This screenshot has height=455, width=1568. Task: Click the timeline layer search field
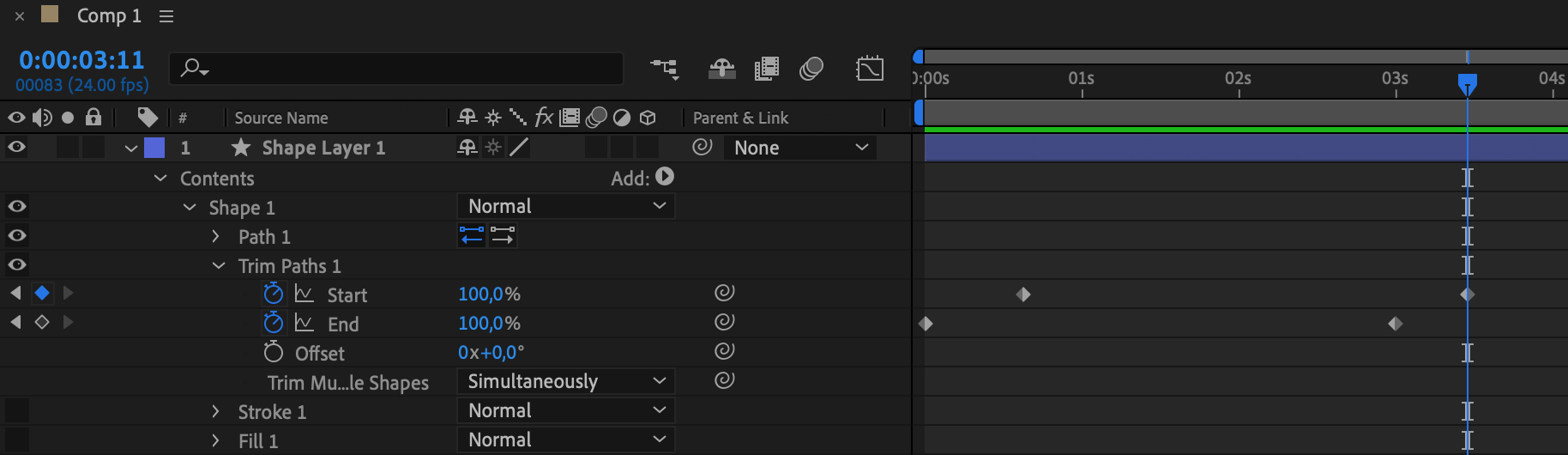[x=403, y=69]
